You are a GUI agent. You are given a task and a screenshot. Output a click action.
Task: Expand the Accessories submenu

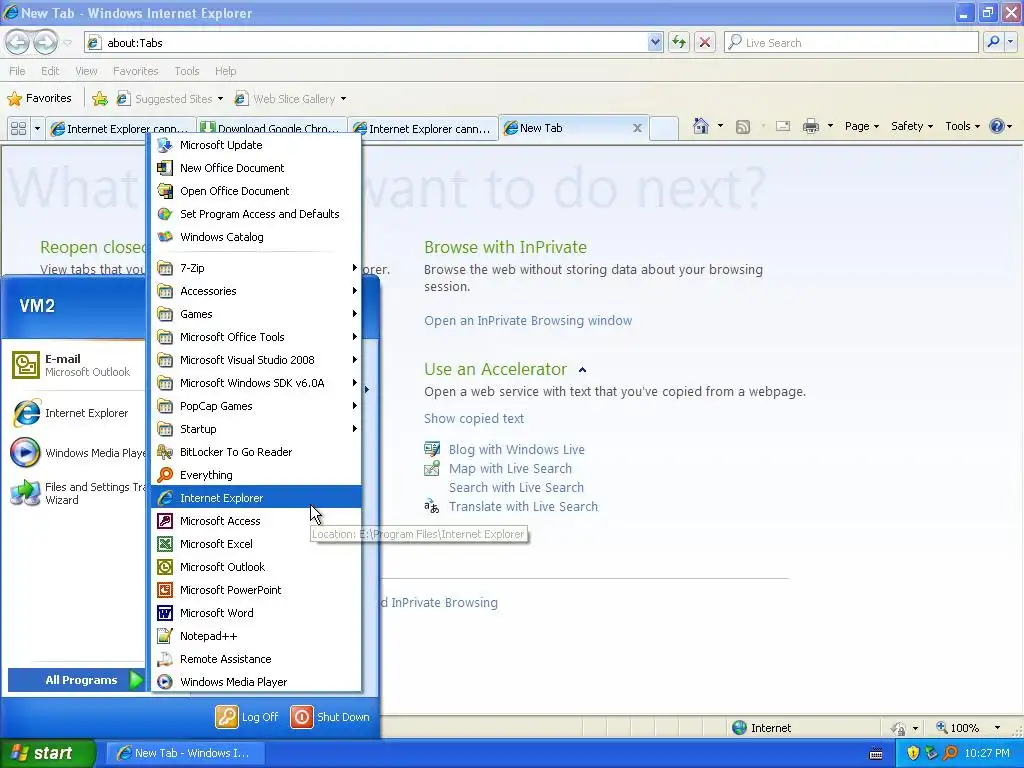point(256,291)
